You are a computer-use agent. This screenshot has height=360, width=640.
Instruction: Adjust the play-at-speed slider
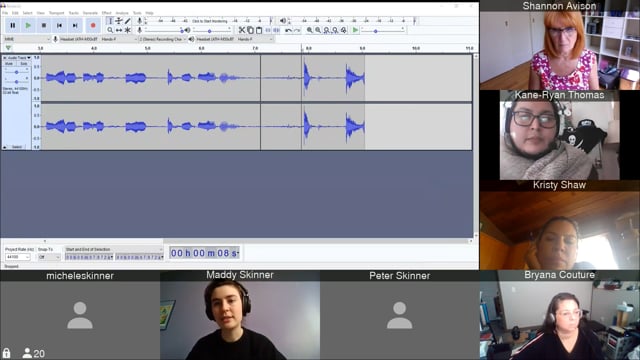pyautogui.click(x=383, y=30)
